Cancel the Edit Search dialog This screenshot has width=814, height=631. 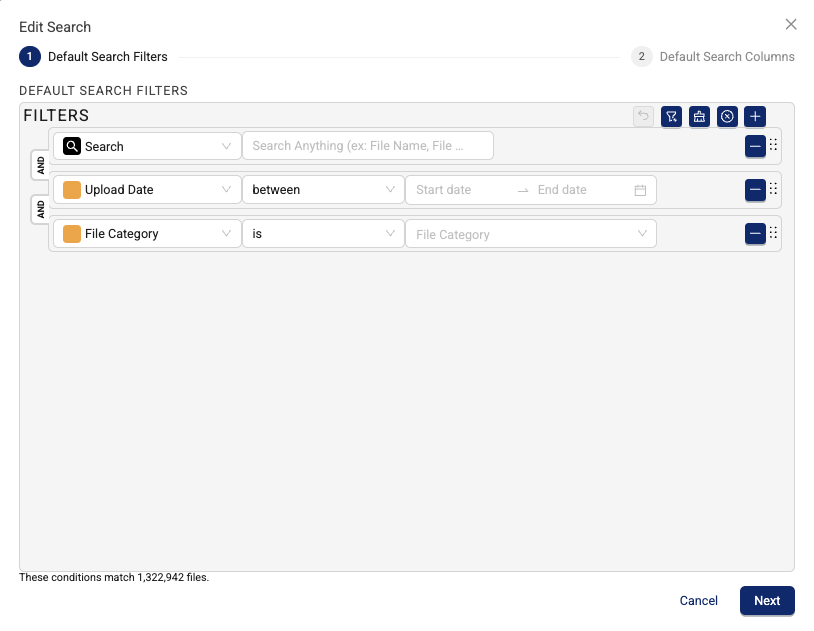(x=698, y=601)
